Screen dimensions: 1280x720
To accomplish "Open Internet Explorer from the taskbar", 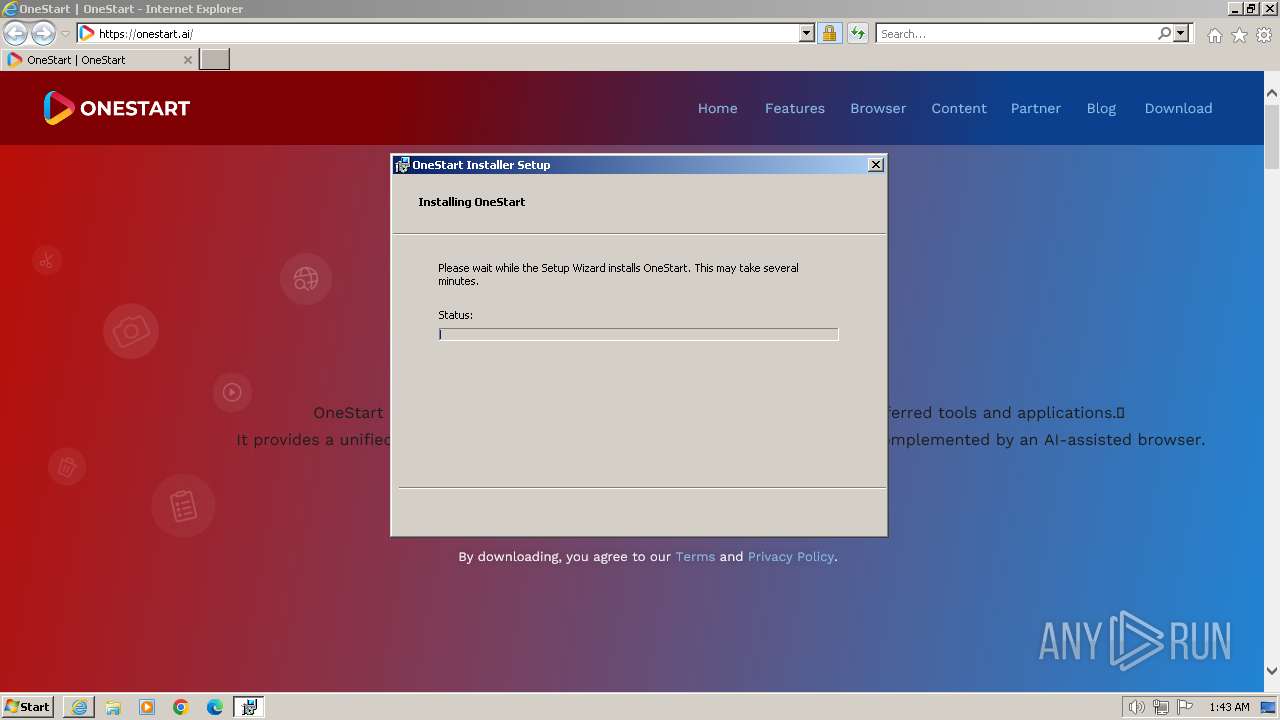I will pos(79,707).
